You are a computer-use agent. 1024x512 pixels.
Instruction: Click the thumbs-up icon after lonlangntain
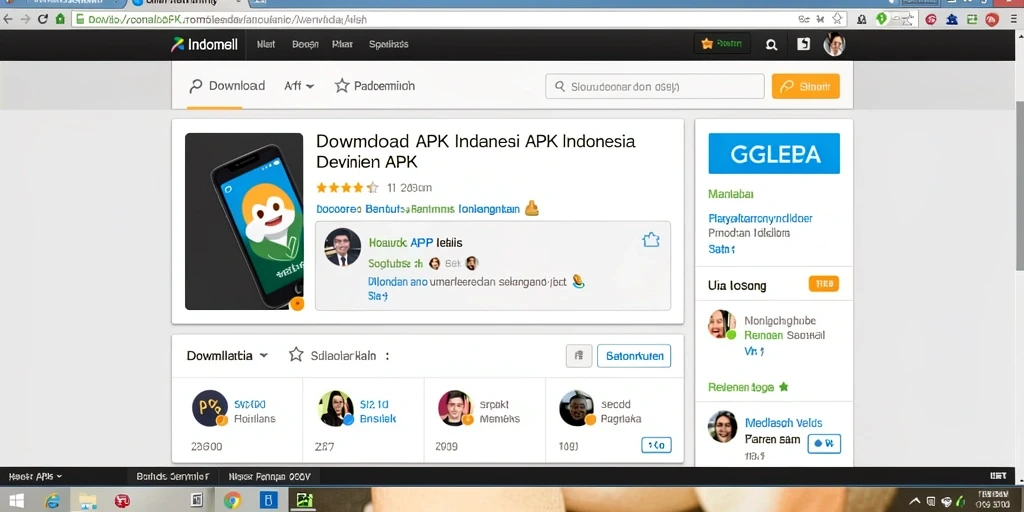pyautogui.click(x=532, y=208)
